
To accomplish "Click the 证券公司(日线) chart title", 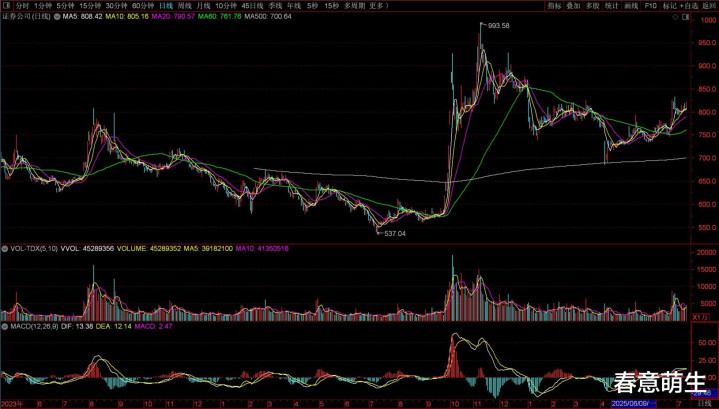I will tap(26, 17).
